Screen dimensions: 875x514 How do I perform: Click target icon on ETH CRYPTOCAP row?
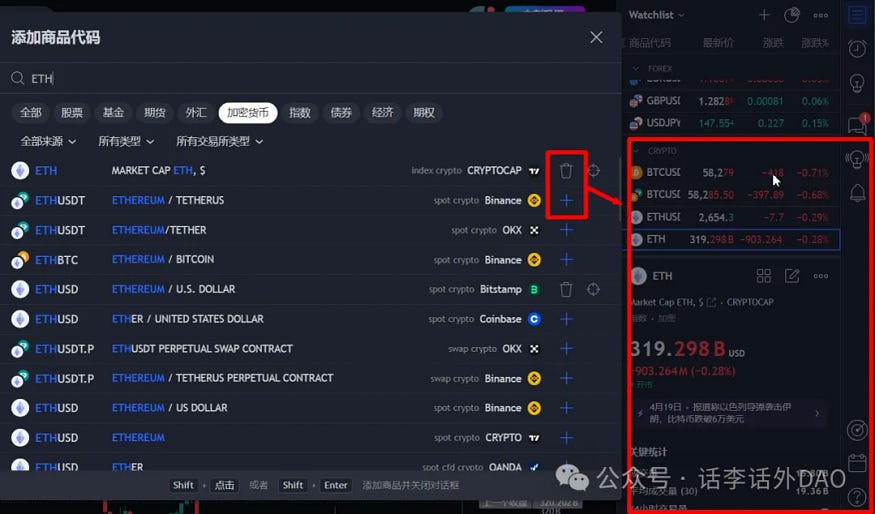(x=593, y=171)
